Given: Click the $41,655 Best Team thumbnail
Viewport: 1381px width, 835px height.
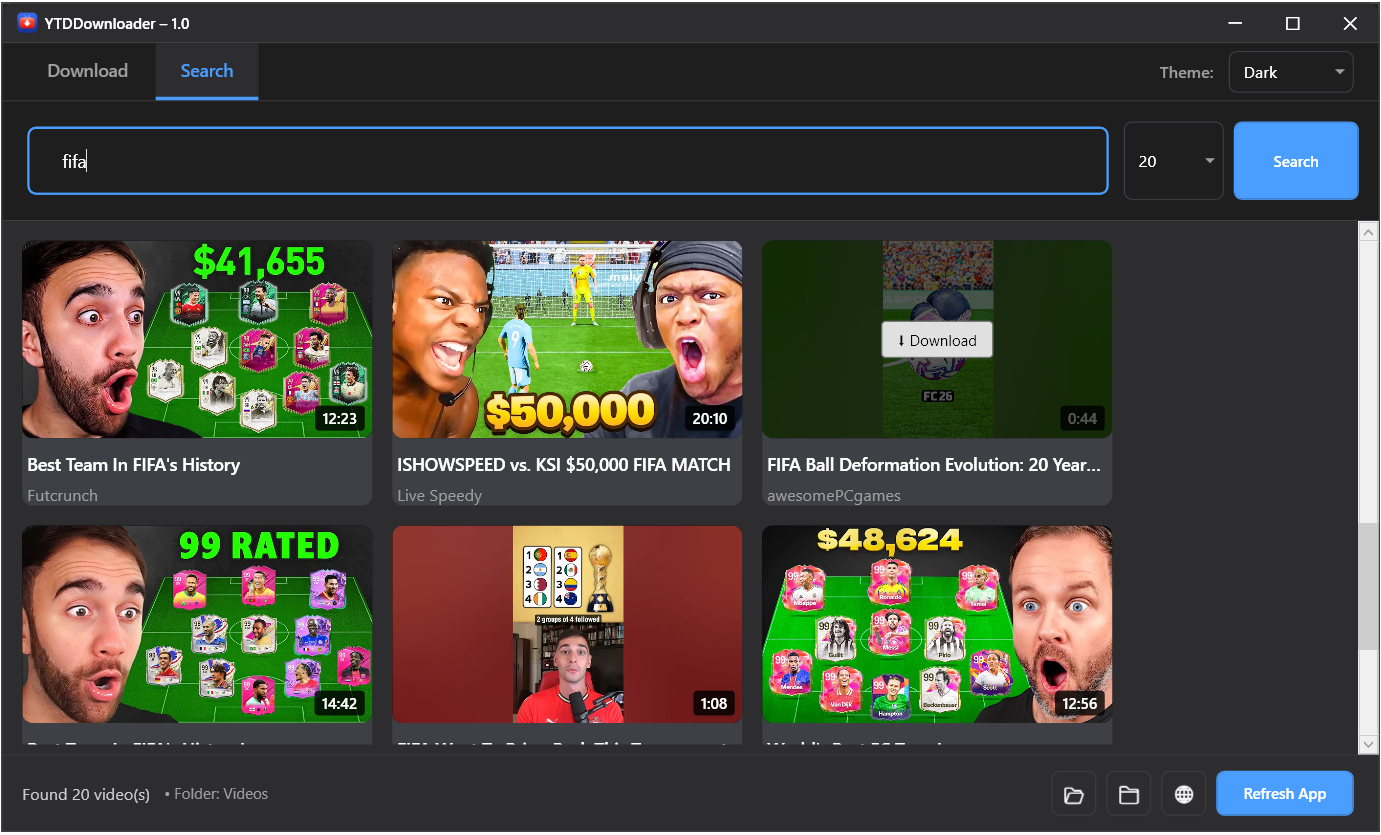Looking at the screenshot, I should (197, 339).
